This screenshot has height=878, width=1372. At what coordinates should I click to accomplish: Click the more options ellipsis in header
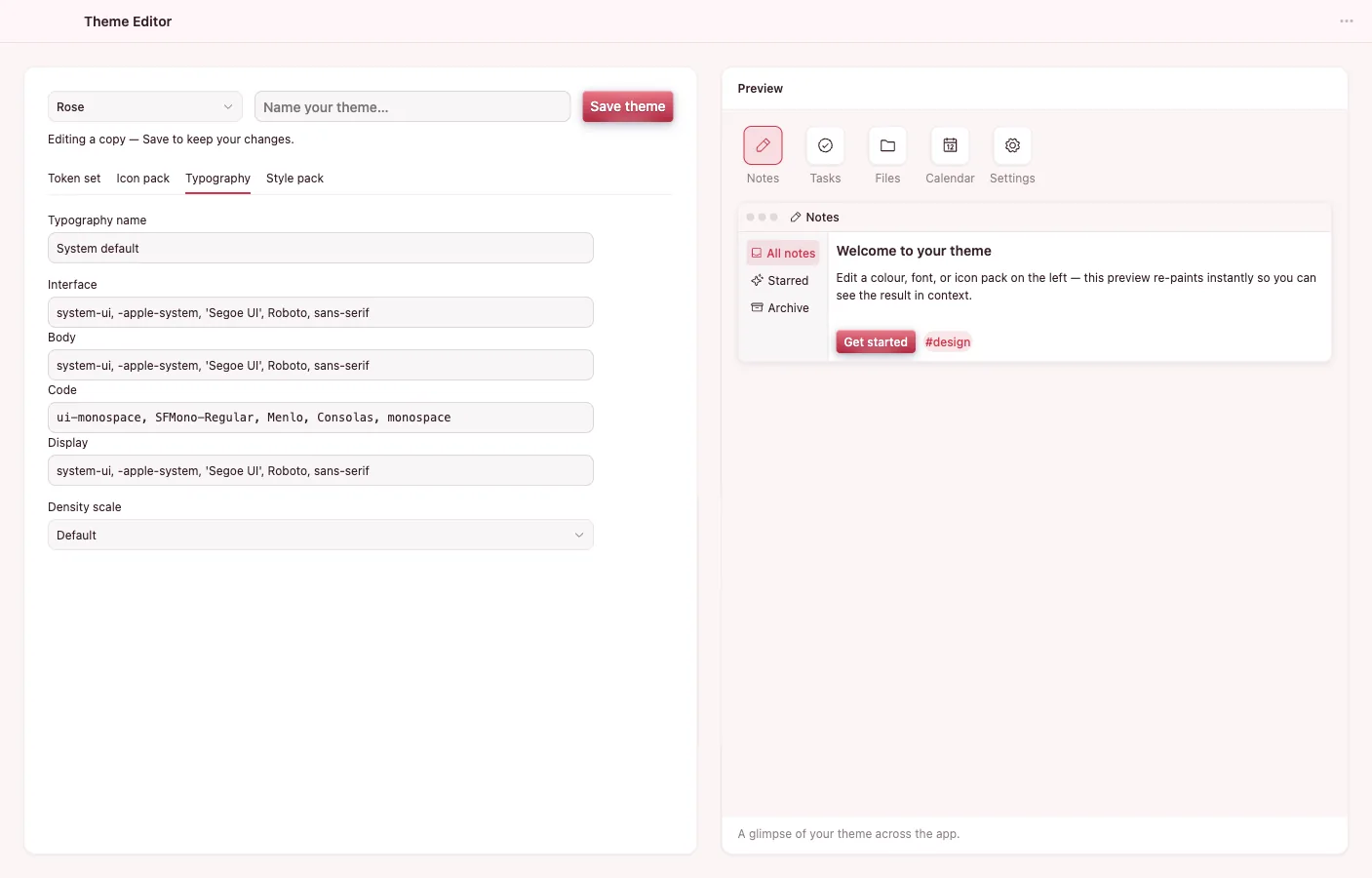pos(1347,21)
